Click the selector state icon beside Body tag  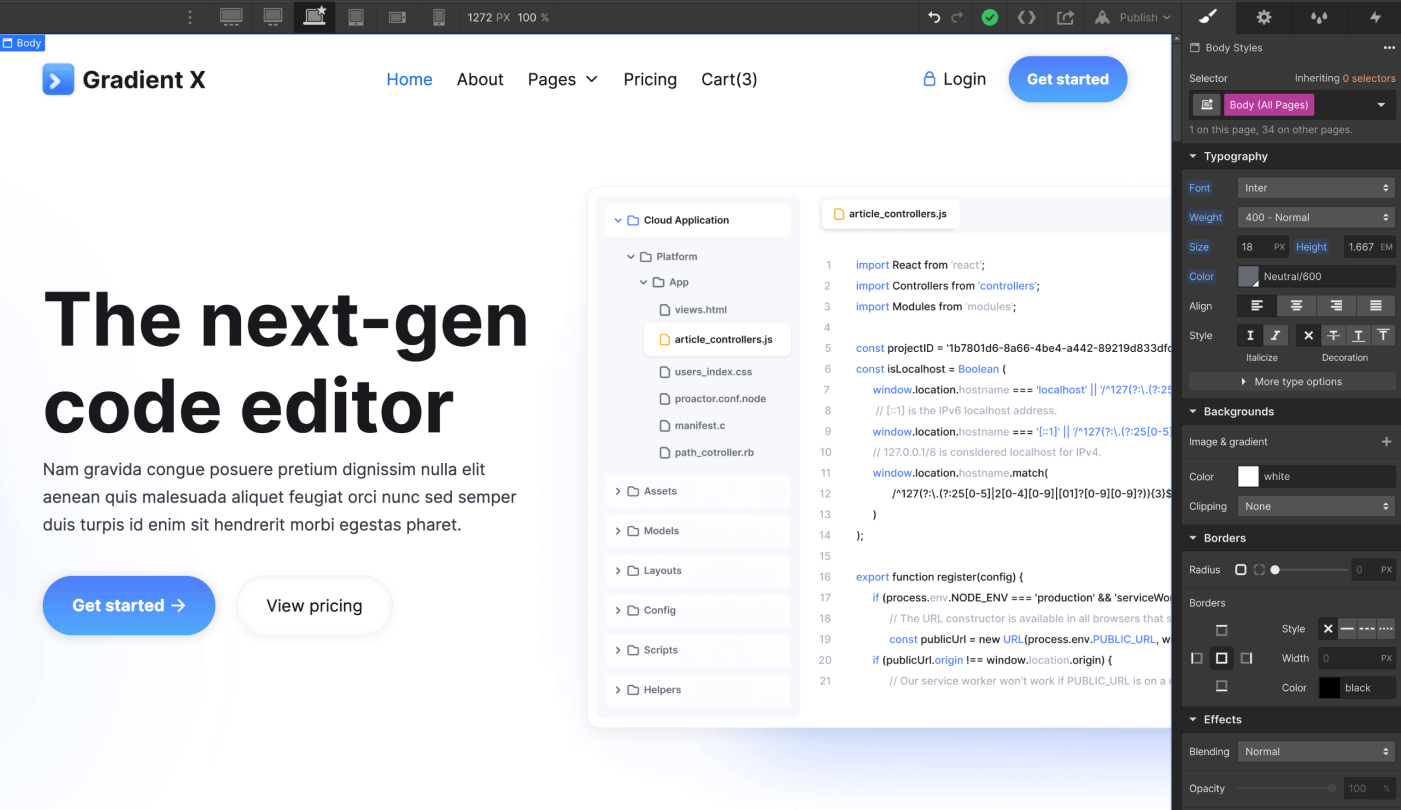point(1206,105)
